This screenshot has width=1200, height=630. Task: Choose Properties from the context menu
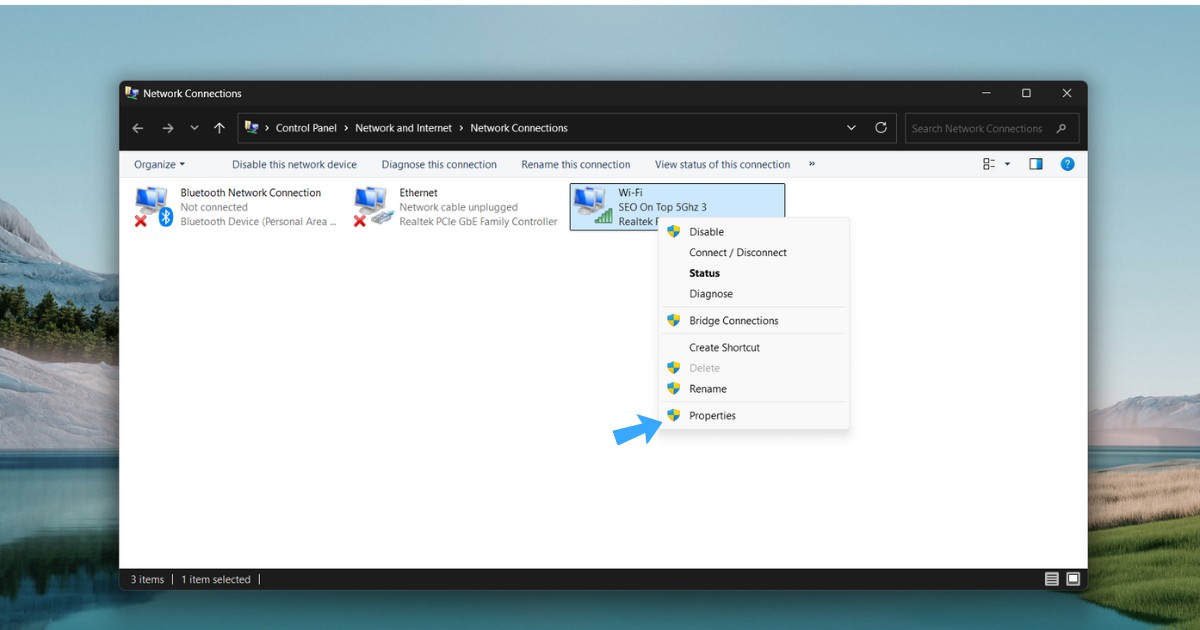coord(712,415)
